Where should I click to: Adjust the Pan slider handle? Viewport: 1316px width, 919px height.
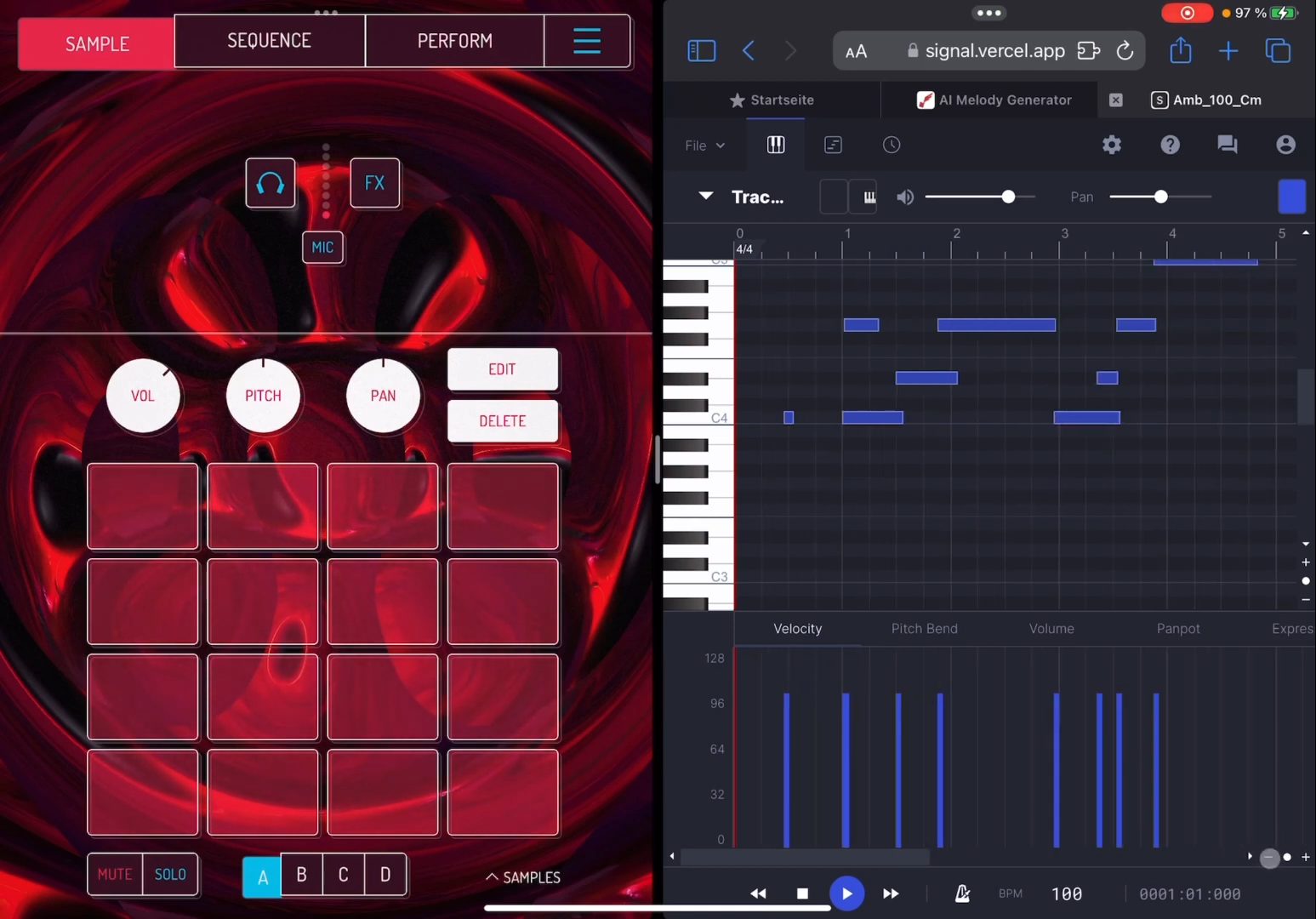point(1160,197)
